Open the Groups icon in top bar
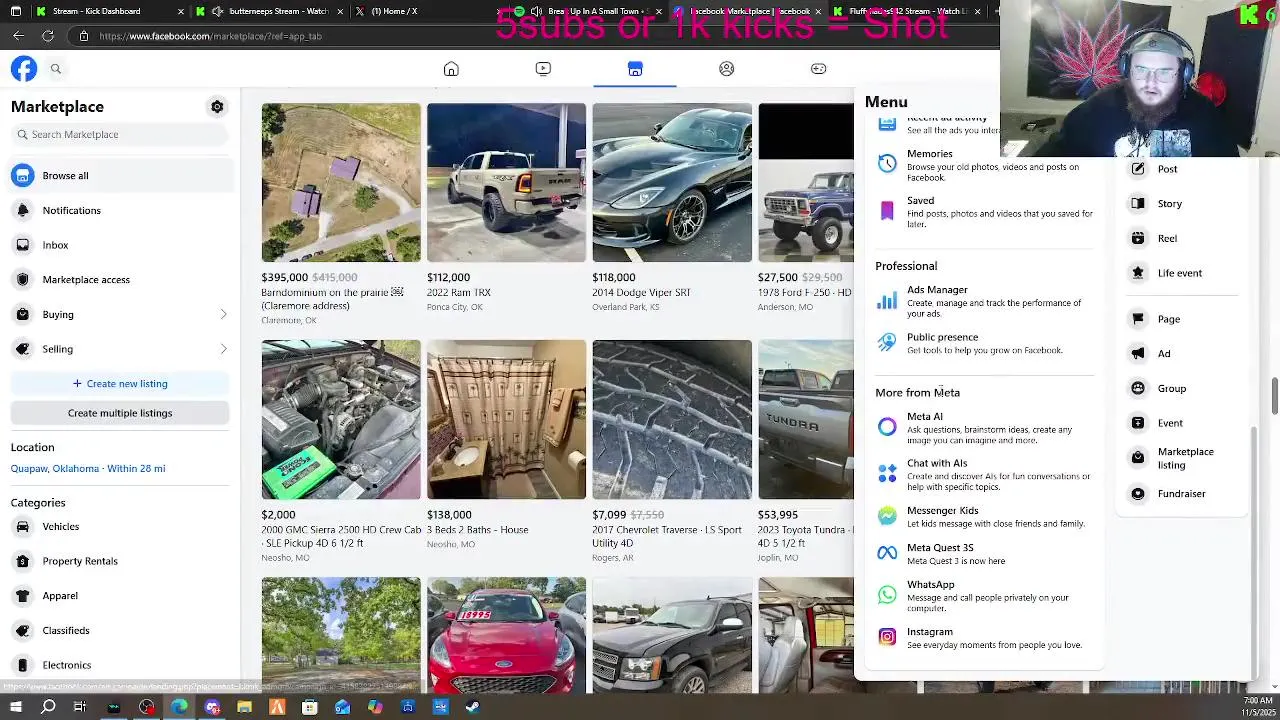1280x720 pixels. click(x=727, y=68)
